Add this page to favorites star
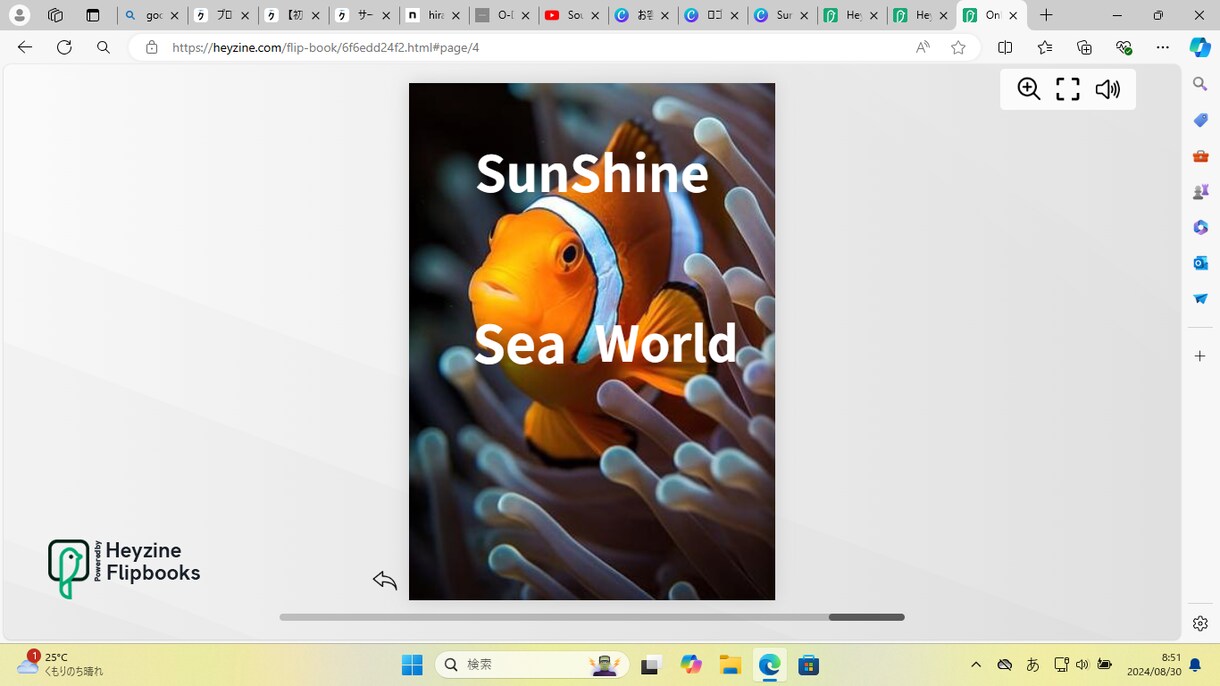 click(x=958, y=47)
